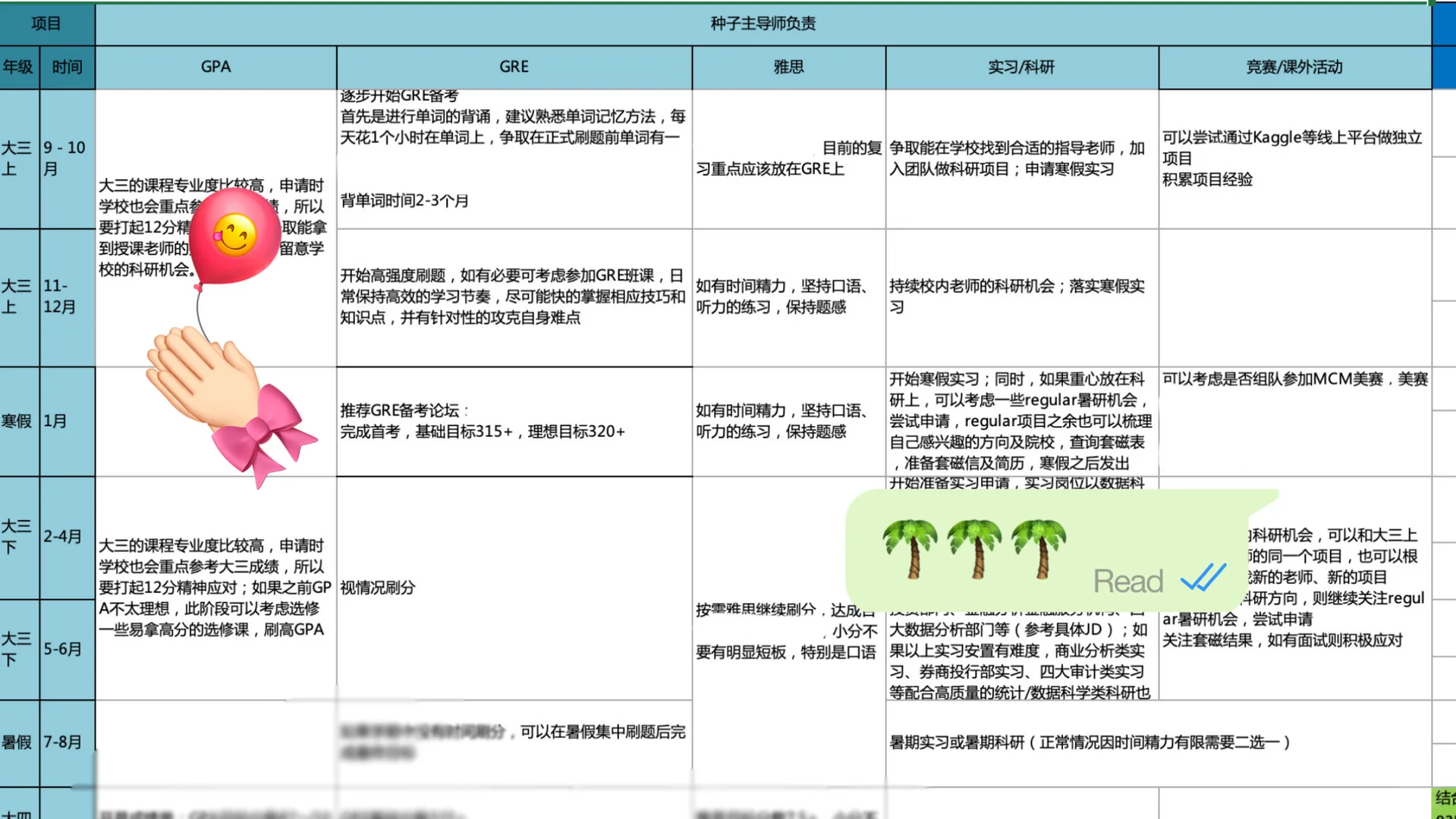
Task: Select the 推荐GRE备考论坛 cell
Action: [x=514, y=422]
